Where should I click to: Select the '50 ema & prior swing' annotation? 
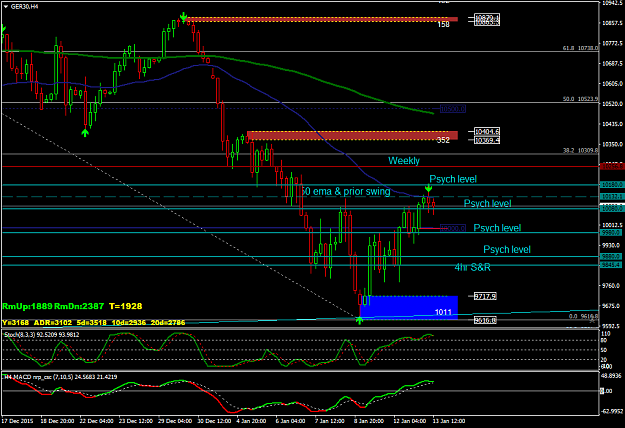[x=345, y=192]
